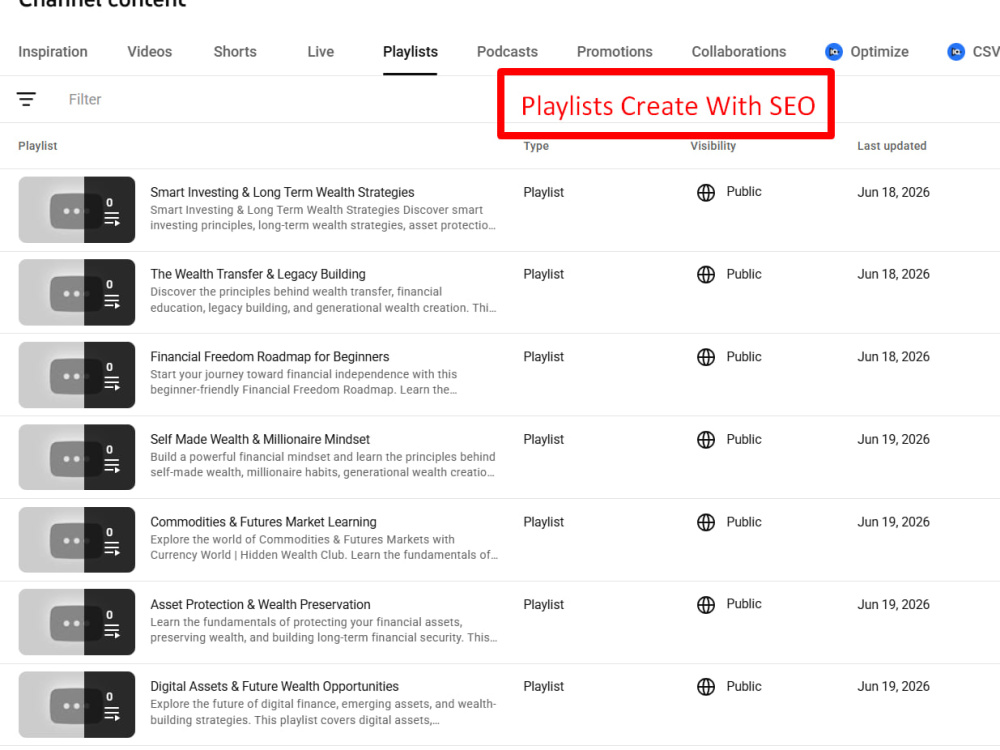Switch to the Live tab
Screen dimensions: 1000x750
point(320,52)
